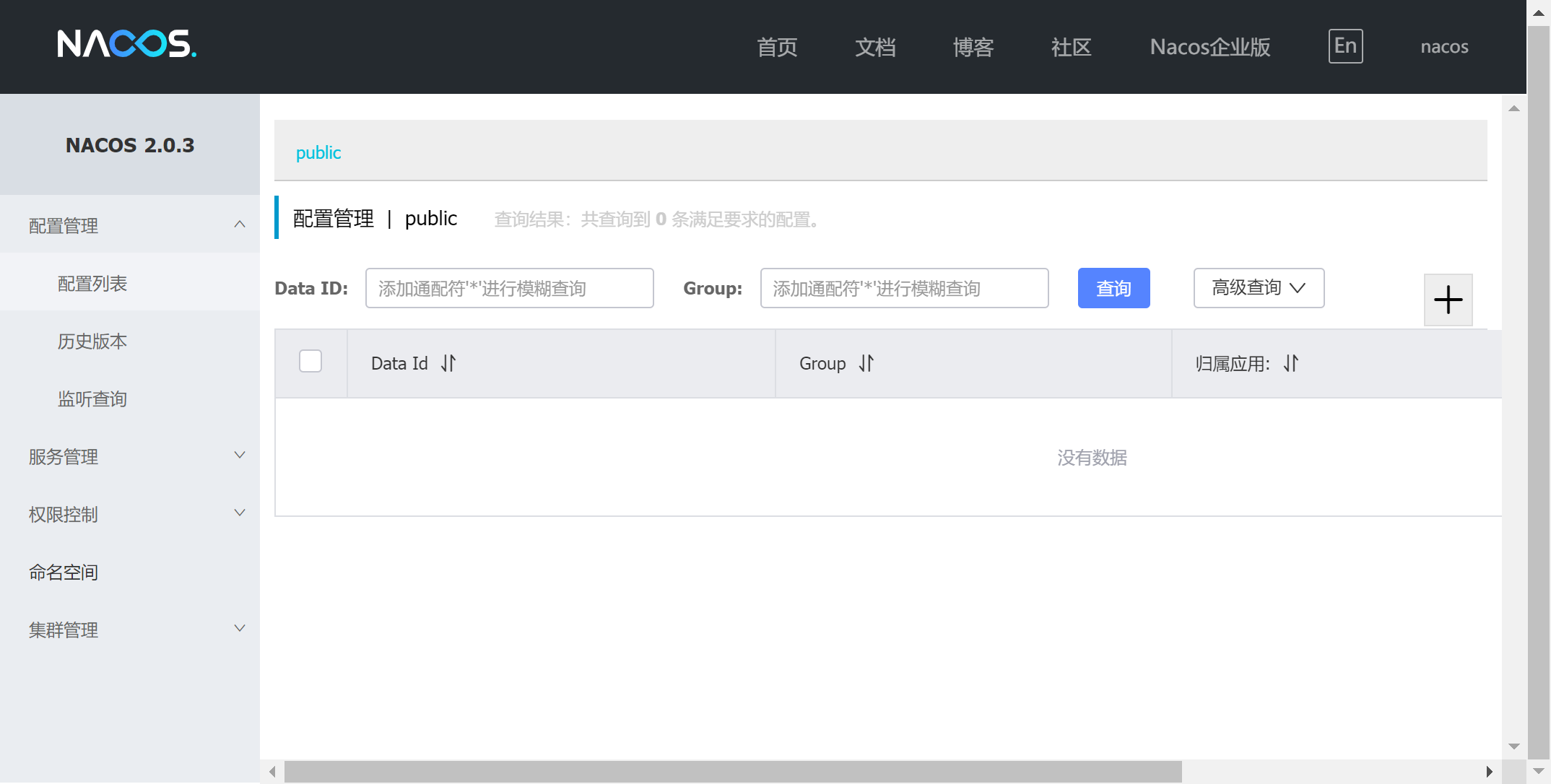Click the NACOS logo
Viewport: 1551px width, 784px height.
[x=126, y=44]
